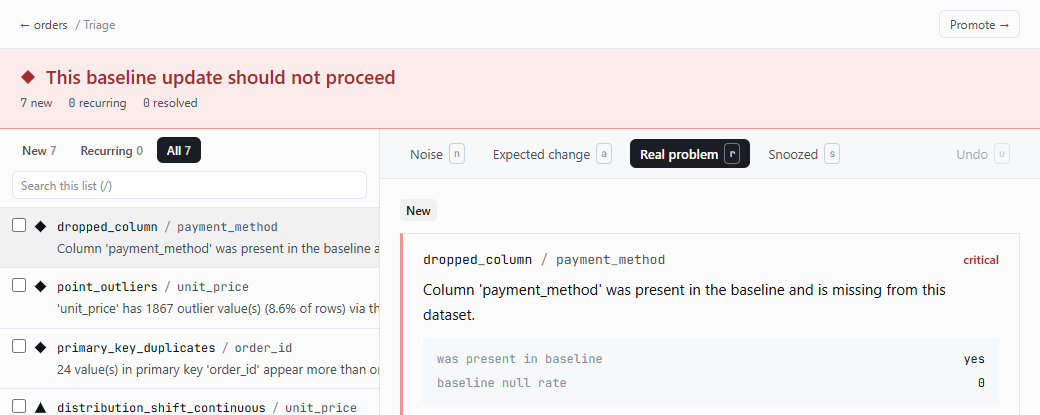Click 'Triage' in the breadcrumb
The image size is (1040, 415).
(x=99, y=25)
